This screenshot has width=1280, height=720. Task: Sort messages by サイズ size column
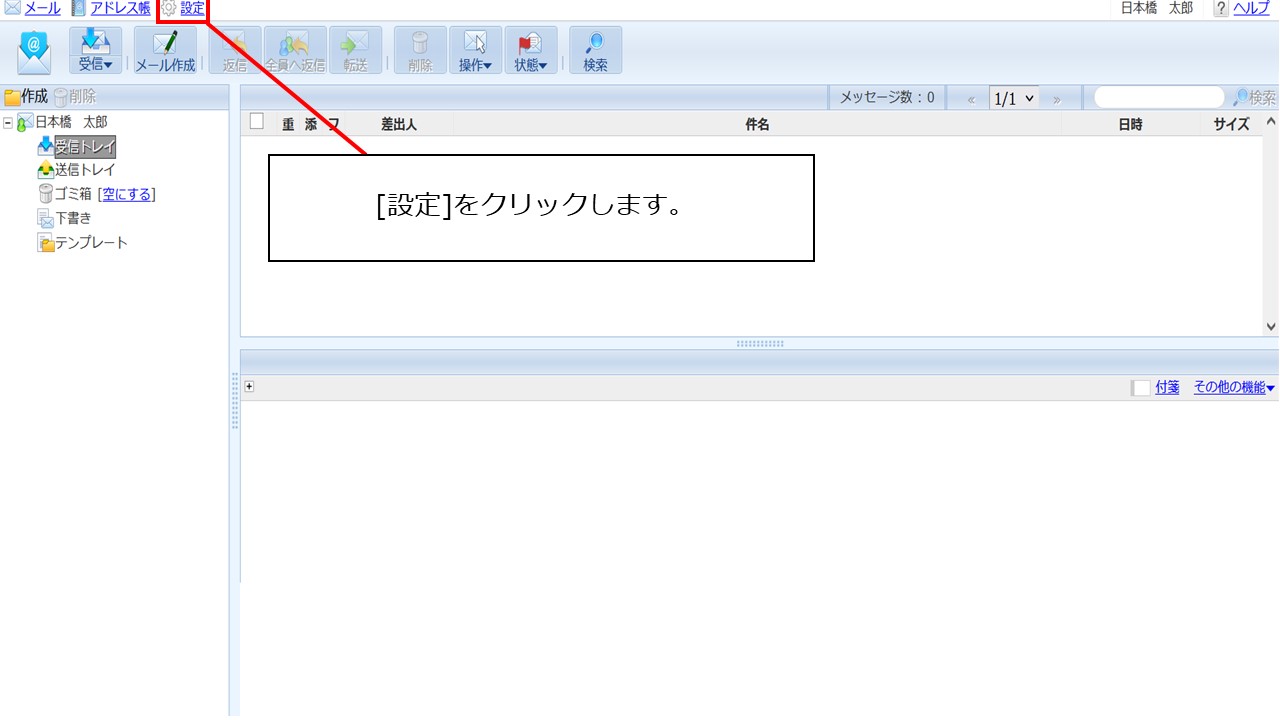point(1231,124)
